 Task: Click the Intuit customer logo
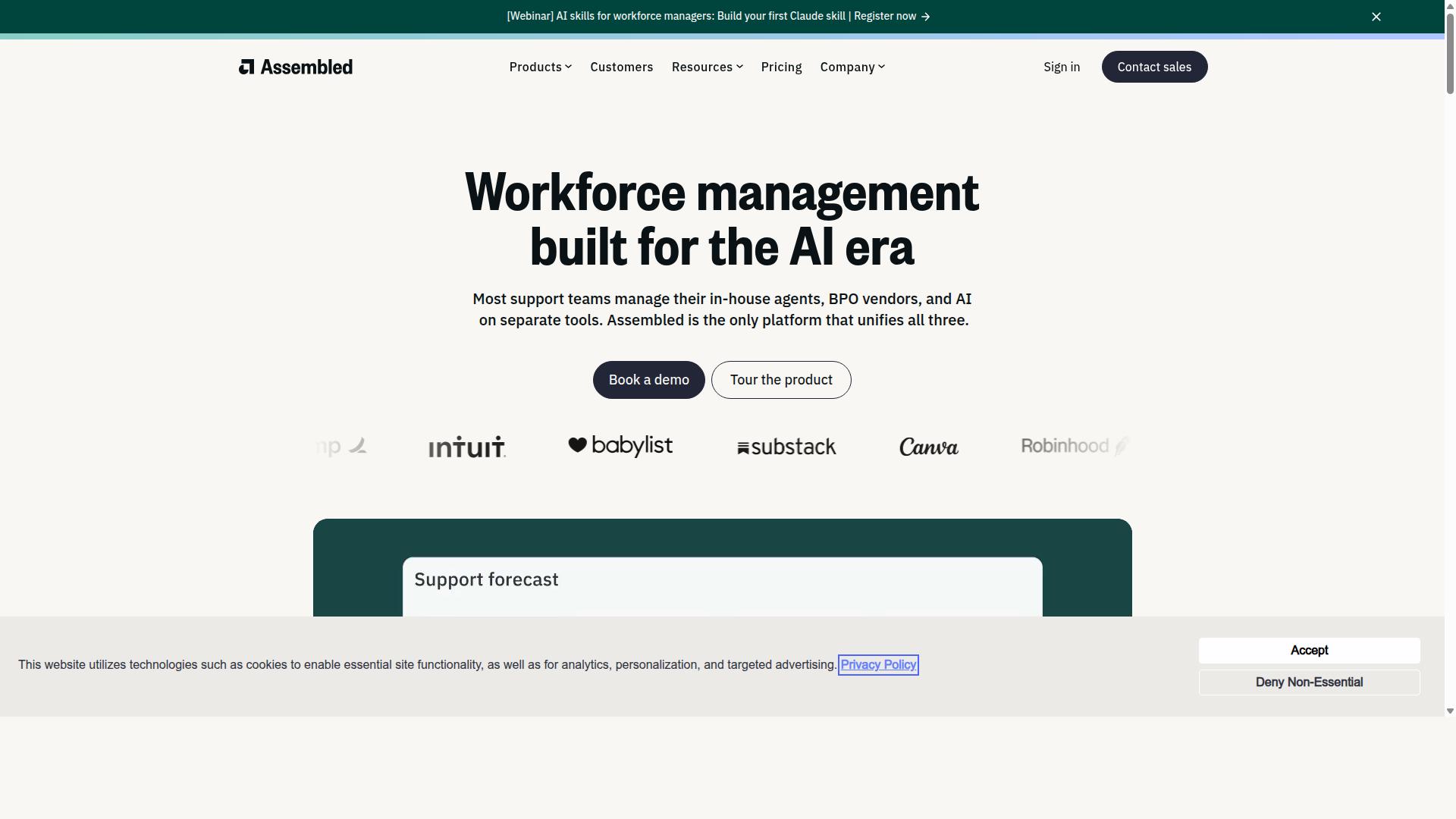tap(467, 447)
